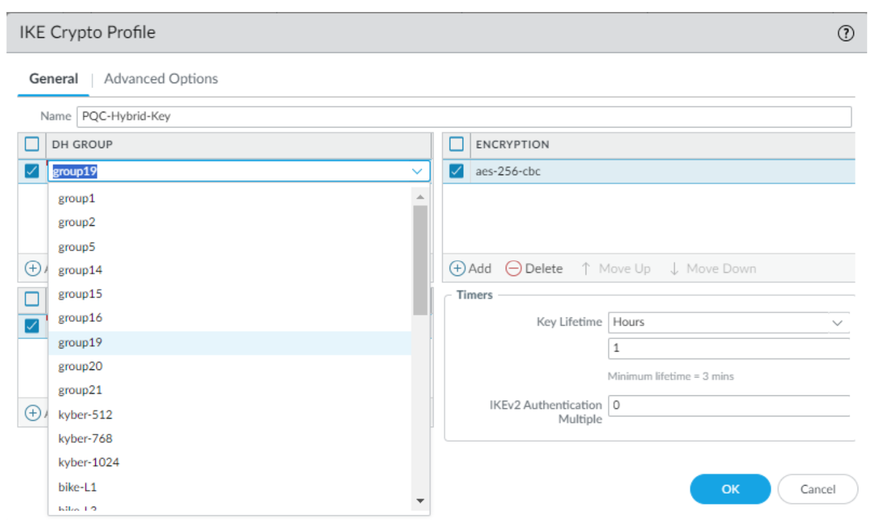The width and height of the screenshot is (875, 523).
Task: Click the Name field containing PQC-Hybrid-Key
Action: [464, 117]
